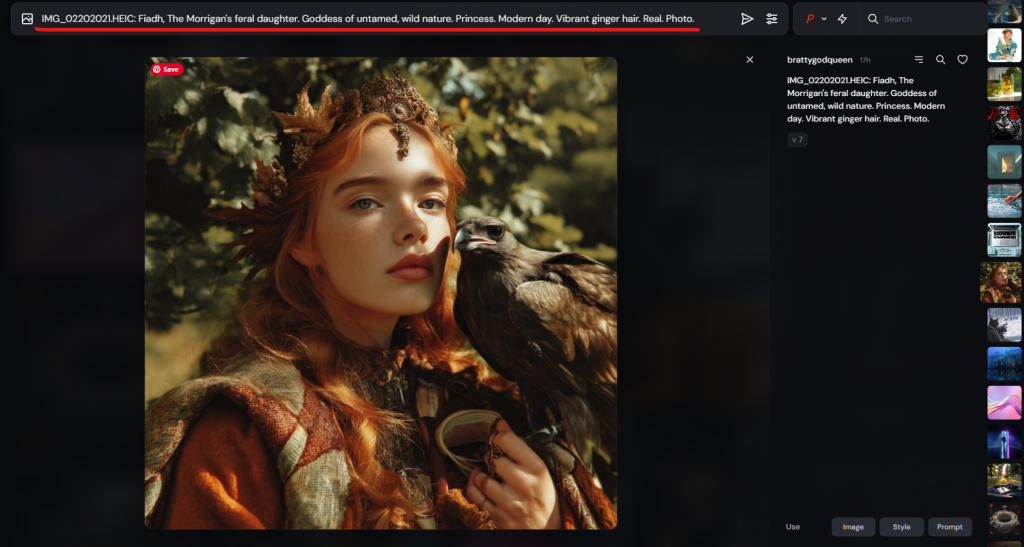Screen dimensions: 1024x547
Task: Select the teal retro computer thumbnail
Action: (1004, 240)
